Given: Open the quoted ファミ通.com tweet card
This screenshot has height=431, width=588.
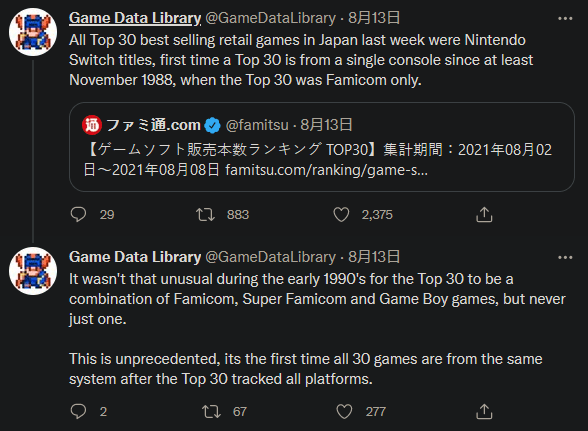Looking at the screenshot, I should click(322, 147).
